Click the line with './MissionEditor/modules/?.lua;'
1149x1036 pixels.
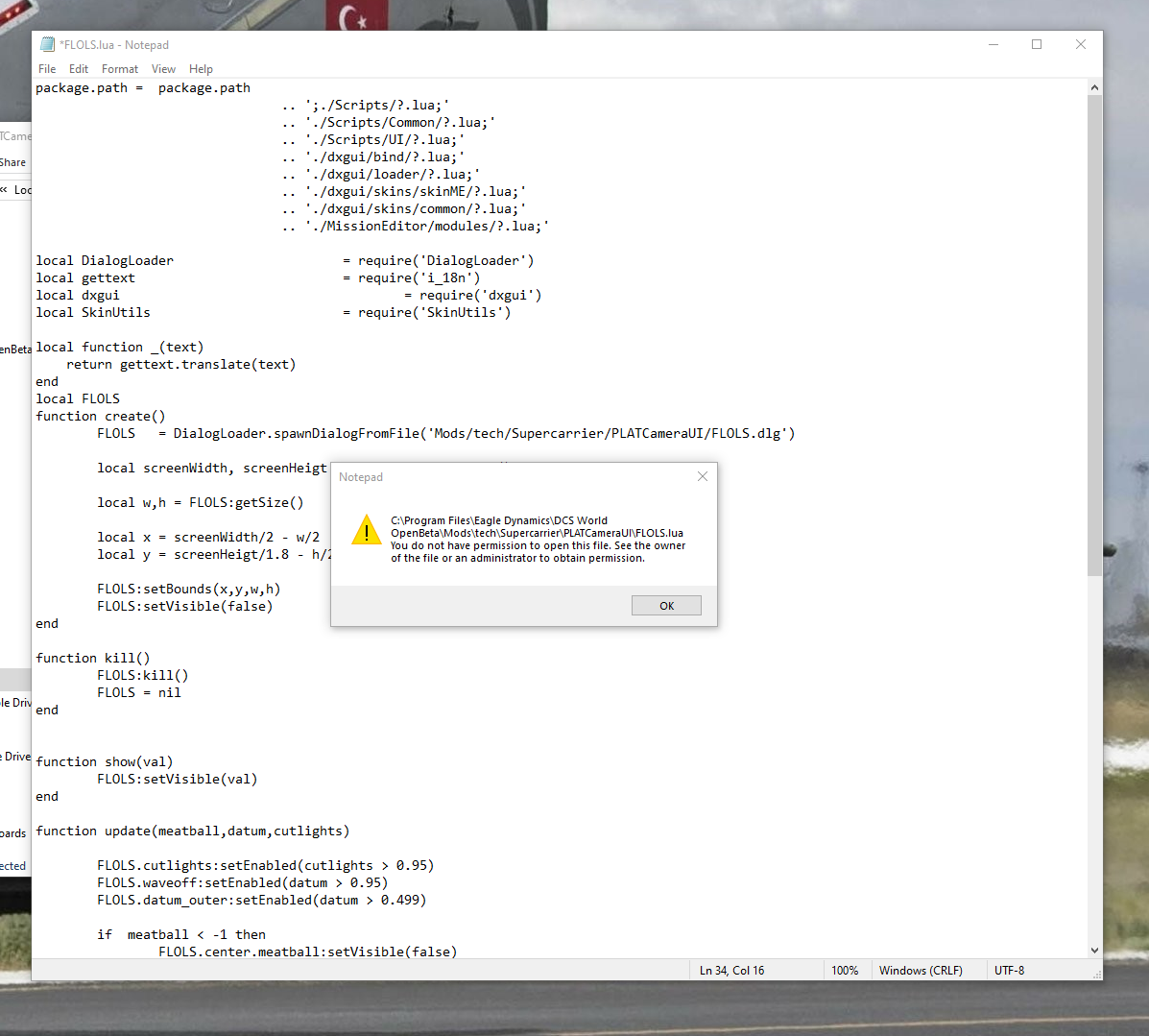(x=416, y=227)
